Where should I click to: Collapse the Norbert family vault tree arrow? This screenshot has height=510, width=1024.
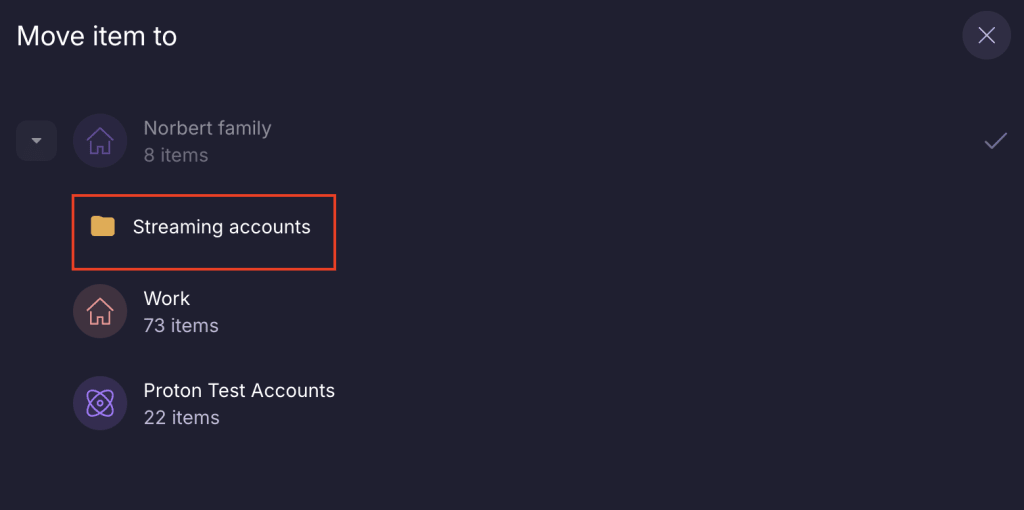37,140
